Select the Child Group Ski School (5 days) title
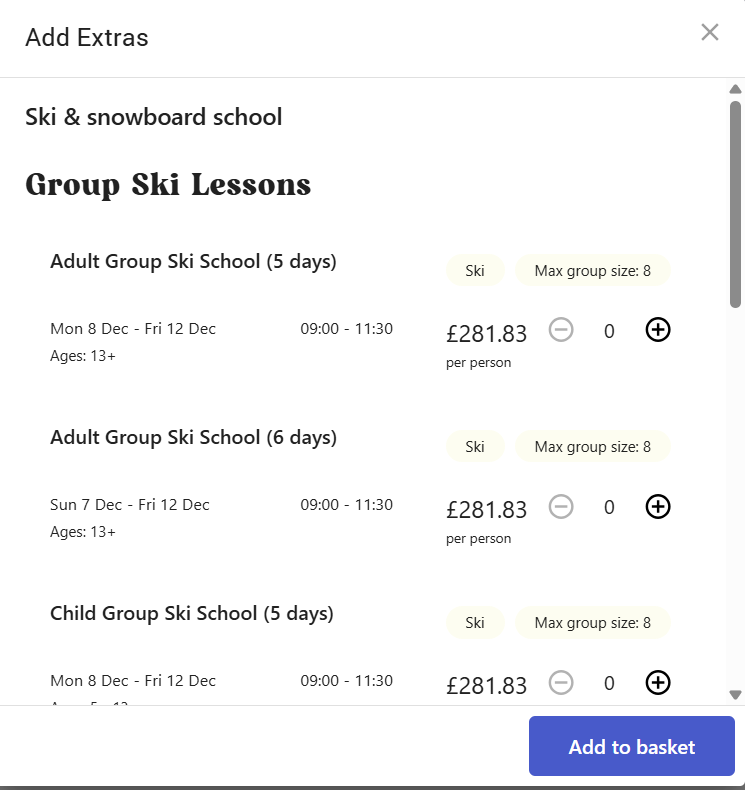Screen dimensions: 745x790 coord(192,614)
